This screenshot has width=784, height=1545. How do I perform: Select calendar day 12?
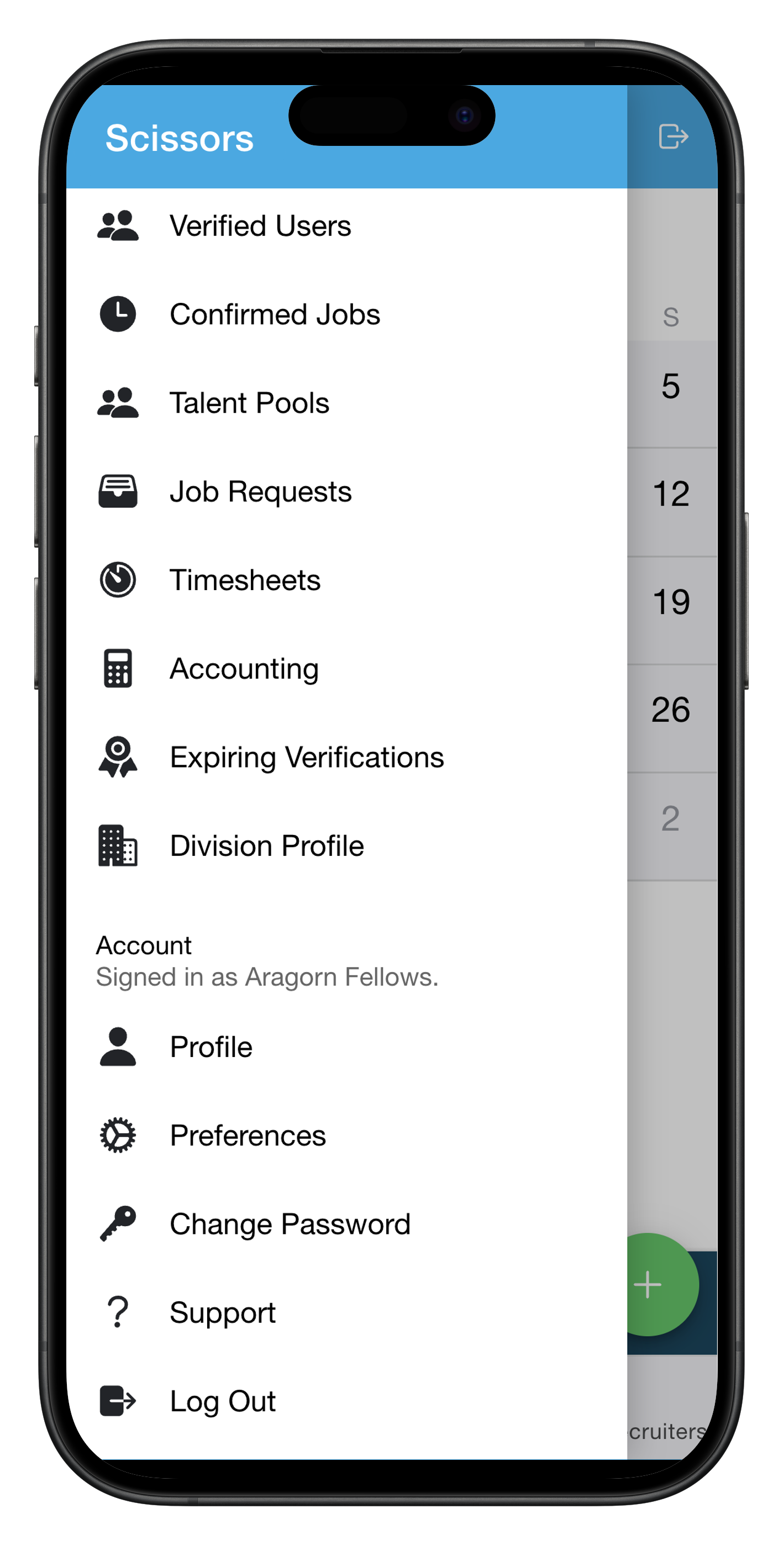tap(671, 494)
